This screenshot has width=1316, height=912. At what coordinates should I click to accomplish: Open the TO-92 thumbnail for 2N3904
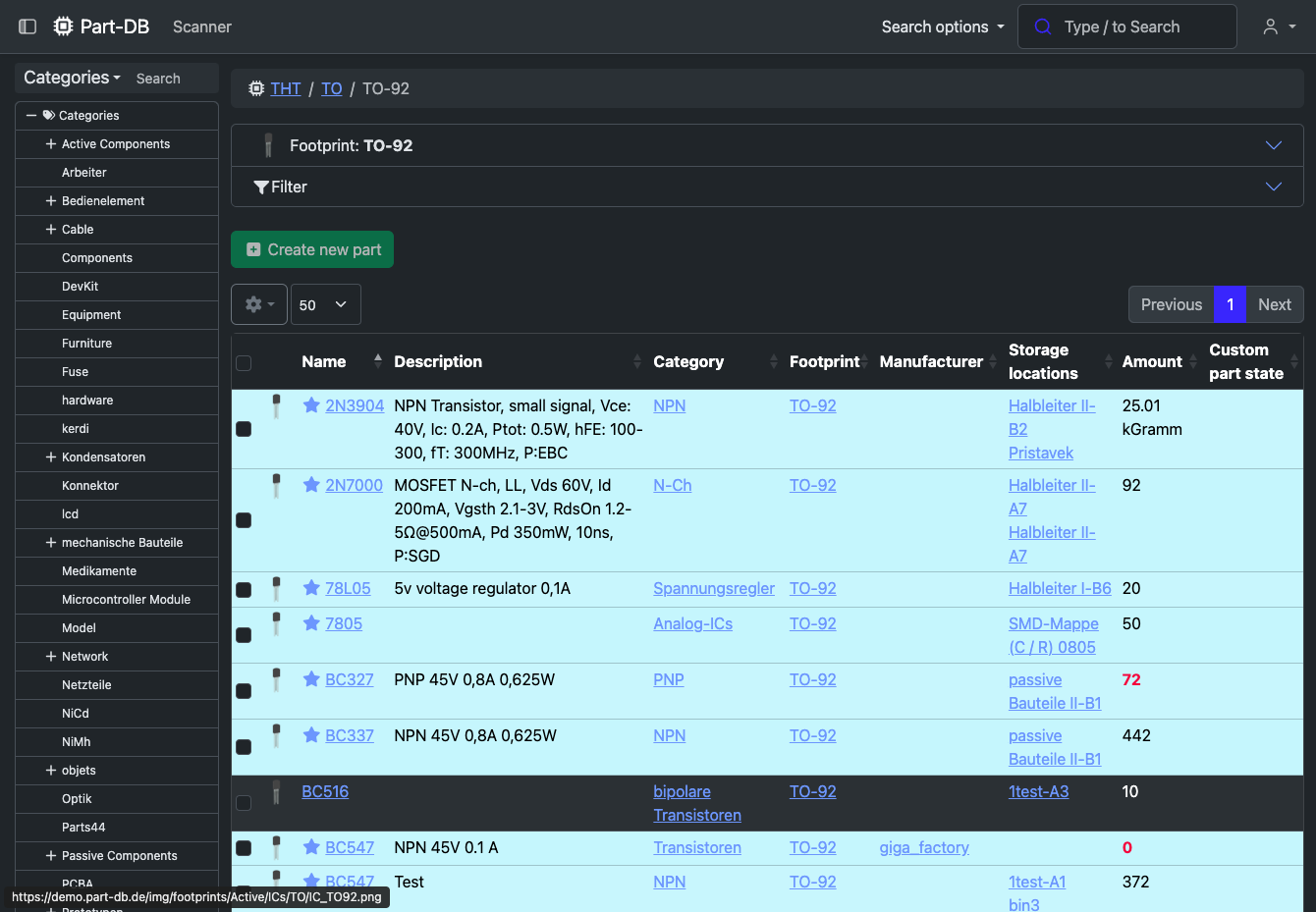(276, 405)
